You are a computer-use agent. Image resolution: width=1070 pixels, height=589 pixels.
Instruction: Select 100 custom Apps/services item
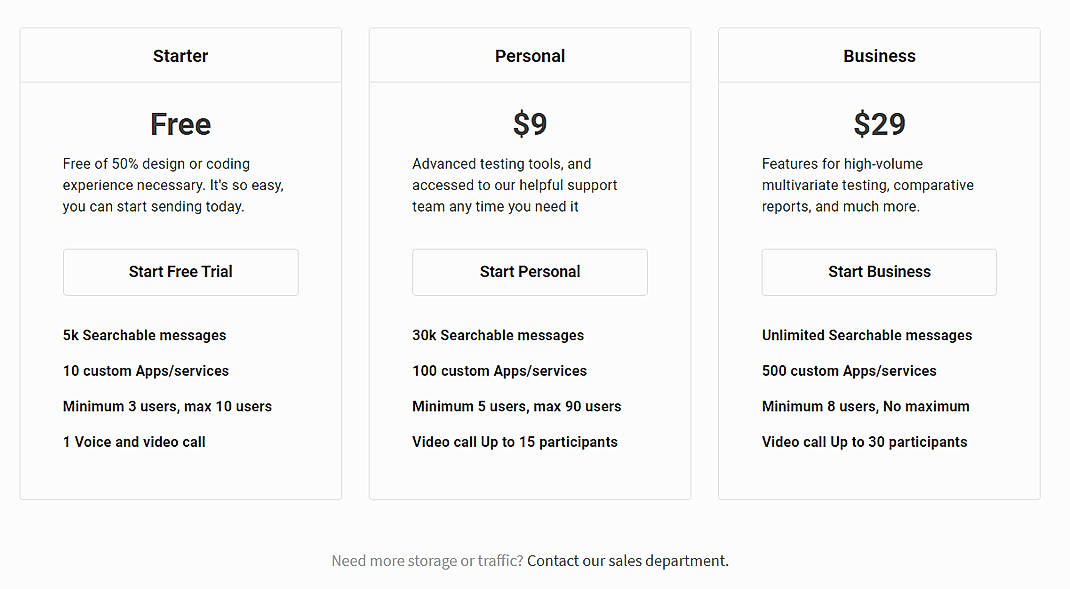(499, 370)
